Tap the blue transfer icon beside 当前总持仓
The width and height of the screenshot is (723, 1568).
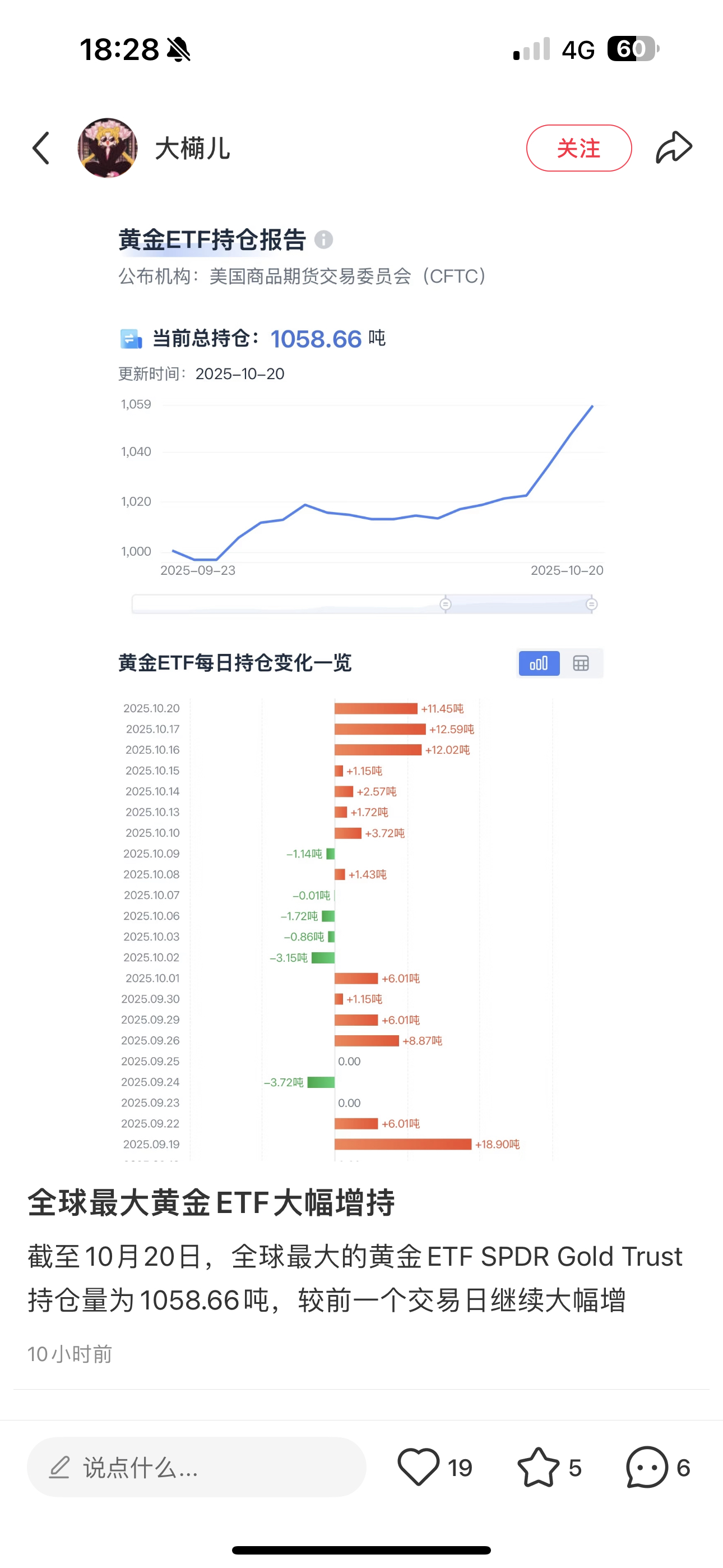[x=132, y=337]
